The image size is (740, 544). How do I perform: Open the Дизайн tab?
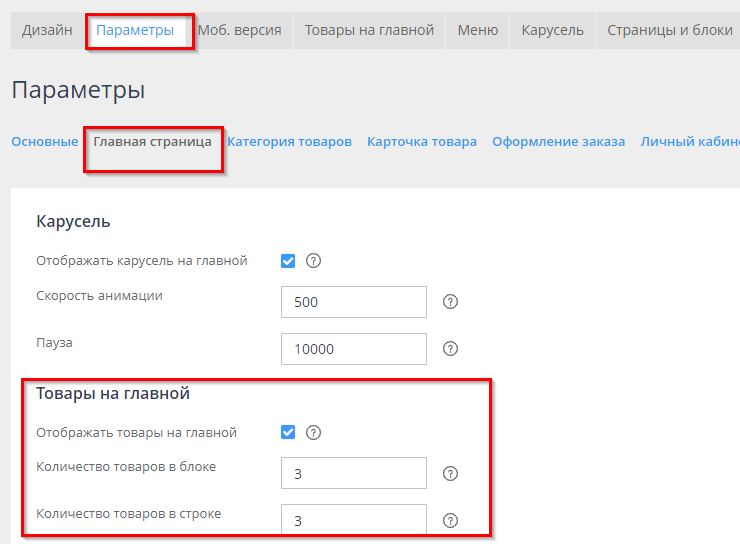coord(48,30)
